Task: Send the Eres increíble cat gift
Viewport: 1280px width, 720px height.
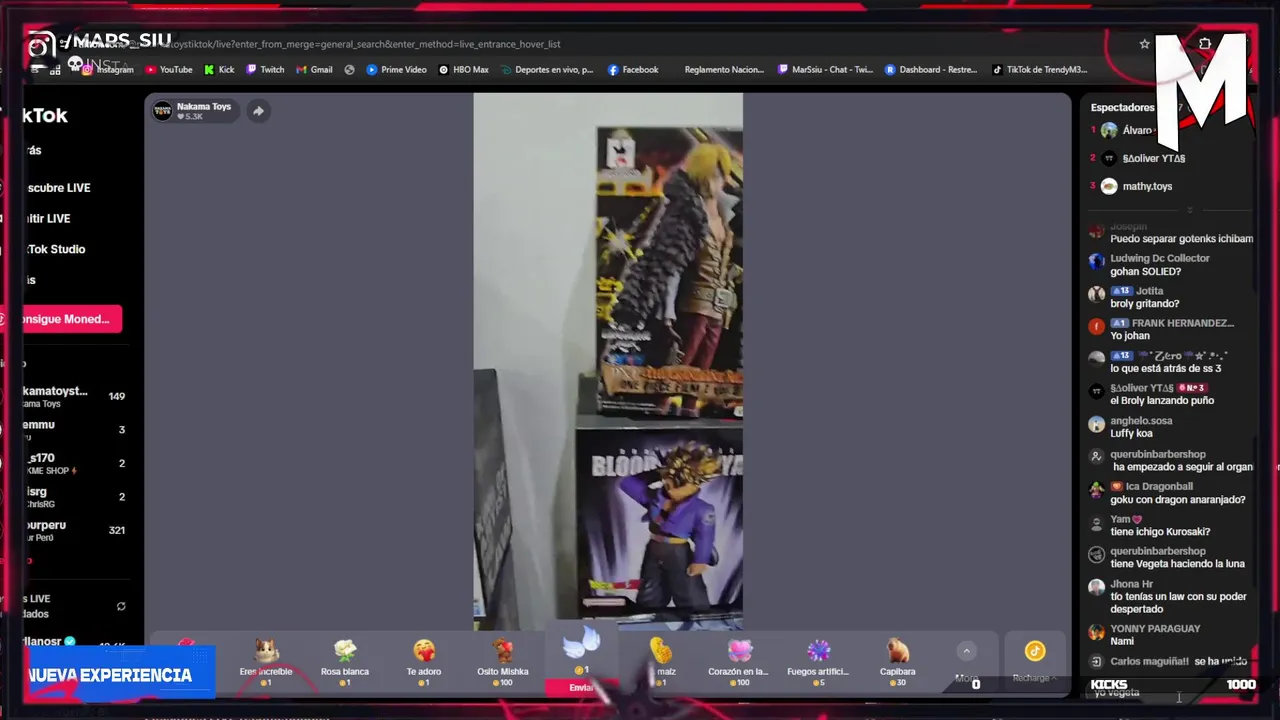Action: [x=266, y=662]
